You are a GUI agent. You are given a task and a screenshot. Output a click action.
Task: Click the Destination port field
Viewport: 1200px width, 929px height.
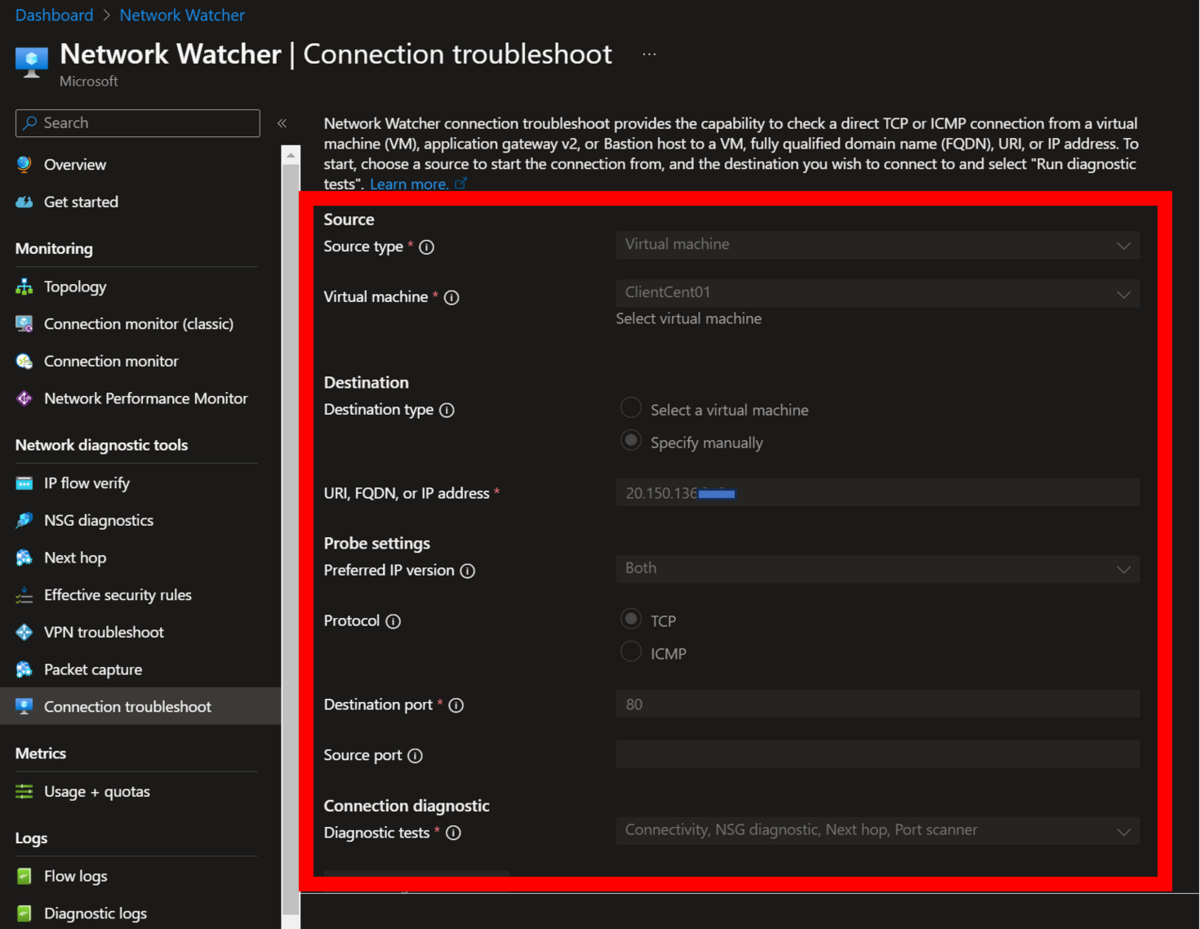[877, 704]
